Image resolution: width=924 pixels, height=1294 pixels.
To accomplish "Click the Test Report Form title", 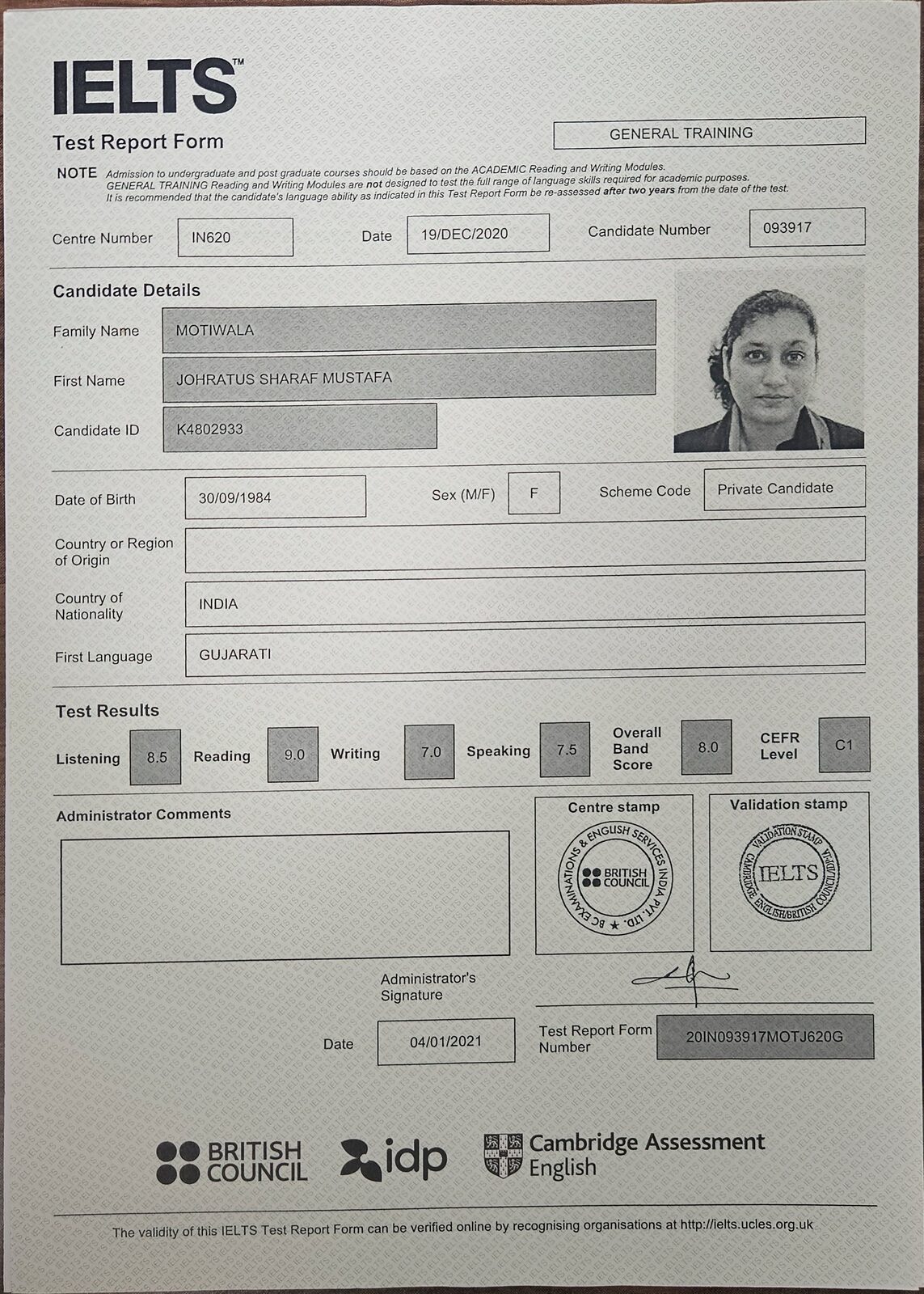I will tap(138, 142).
